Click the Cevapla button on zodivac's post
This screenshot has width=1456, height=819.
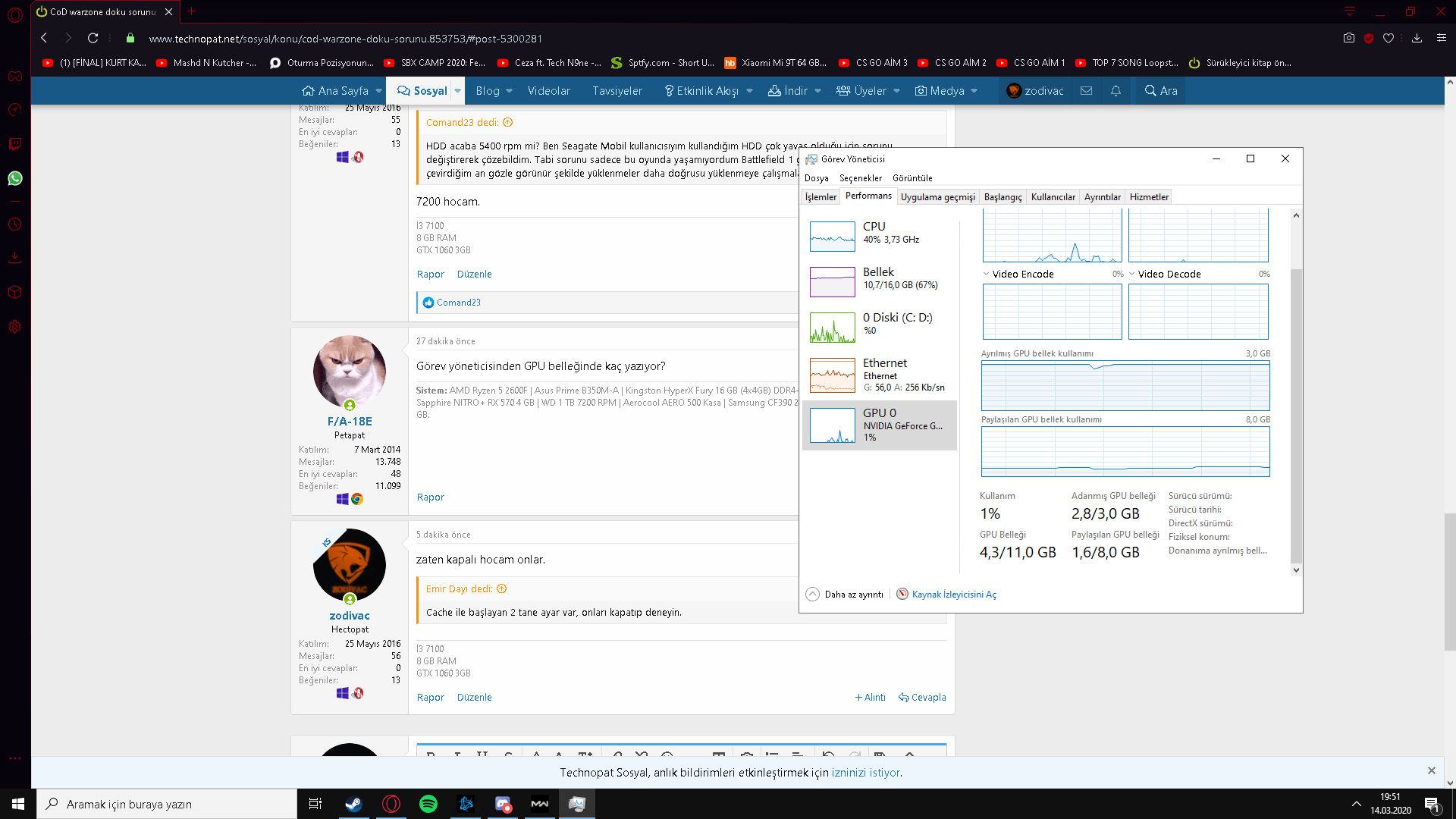tap(922, 697)
